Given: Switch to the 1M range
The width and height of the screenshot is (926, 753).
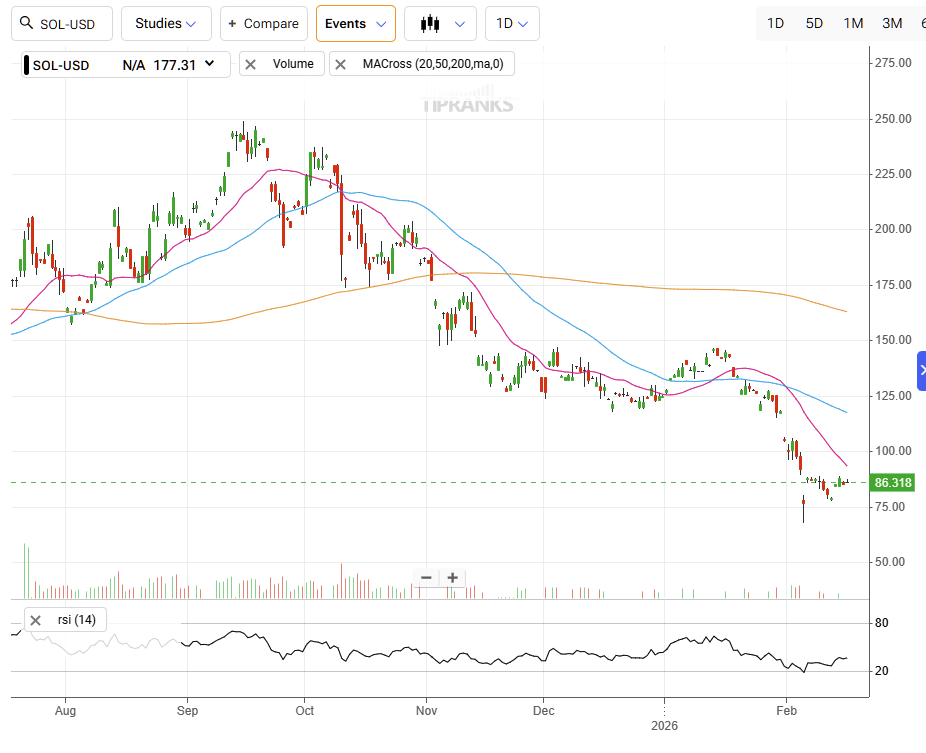Looking at the screenshot, I should 853,23.
